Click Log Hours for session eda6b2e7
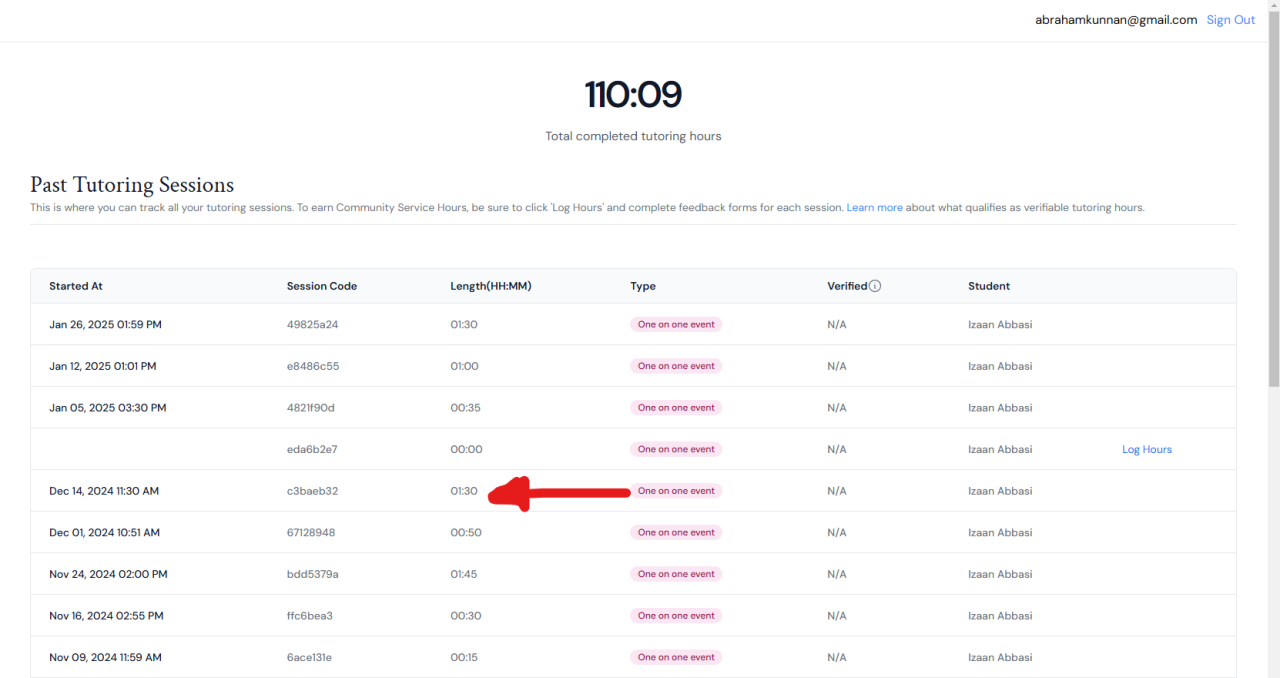This screenshot has width=1280, height=678. point(1146,450)
